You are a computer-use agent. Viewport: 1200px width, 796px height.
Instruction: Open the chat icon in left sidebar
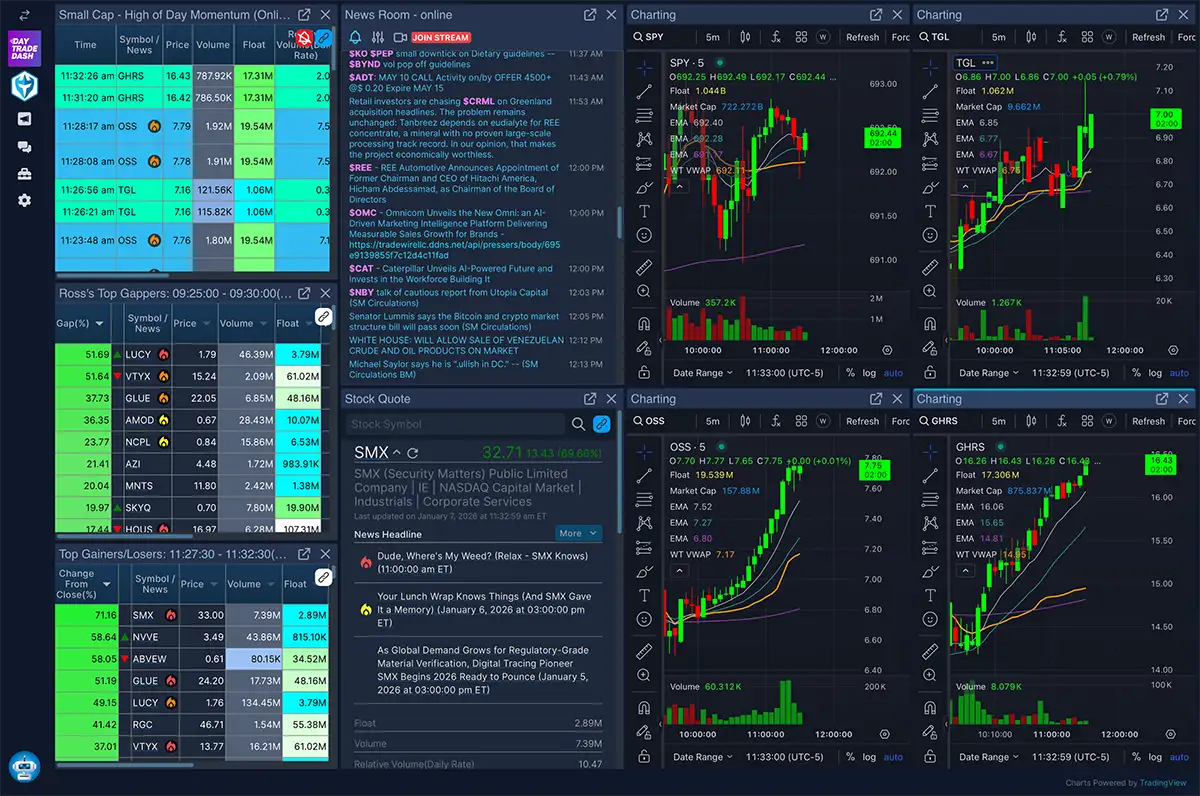(24, 147)
